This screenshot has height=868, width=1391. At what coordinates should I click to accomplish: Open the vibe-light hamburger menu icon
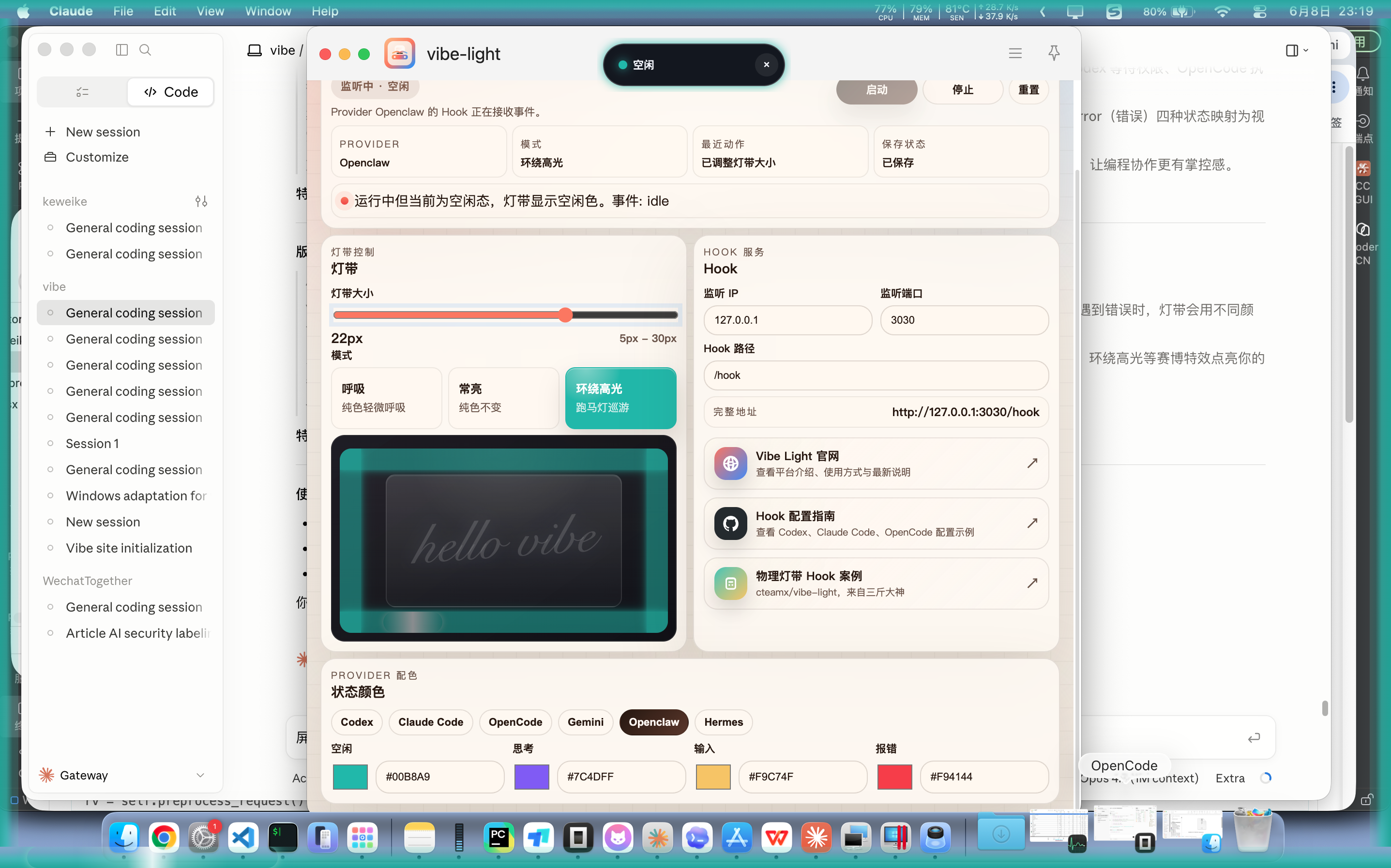point(1015,53)
